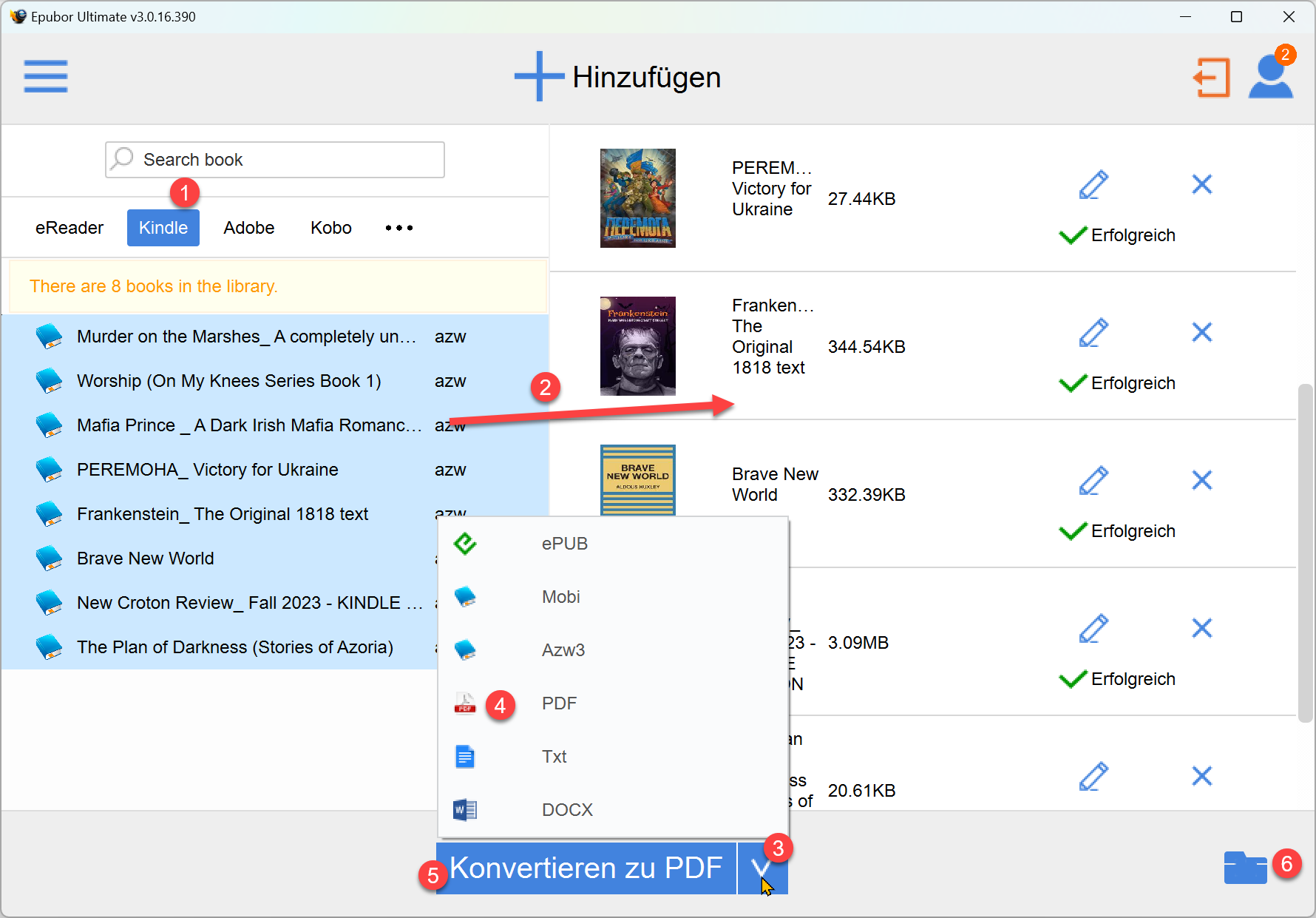Click the Txt format icon

(x=465, y=757)
